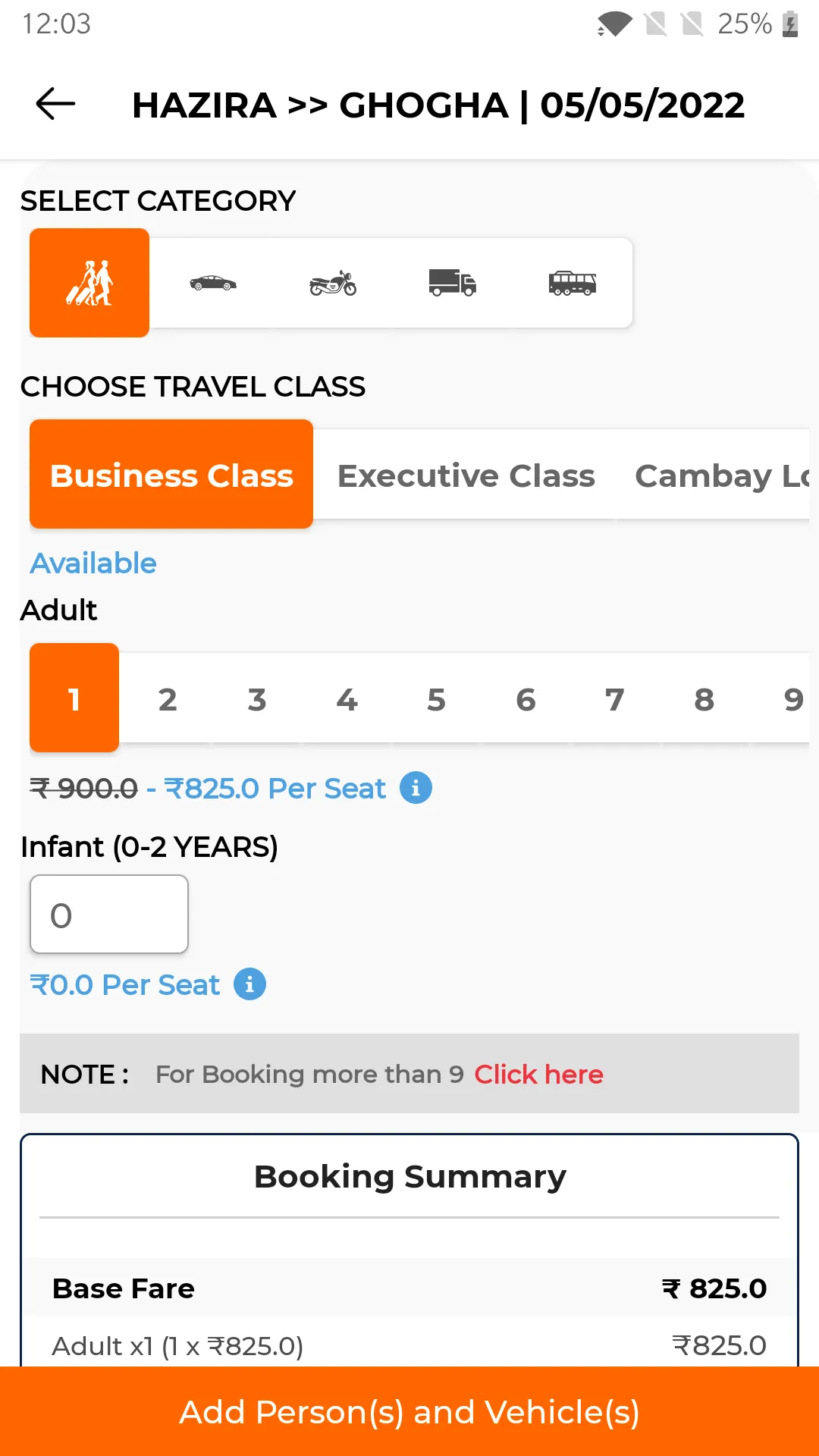Set adult count to 1
The width and height of the screenshot is (819, 1456).
[x=74, y=698]
